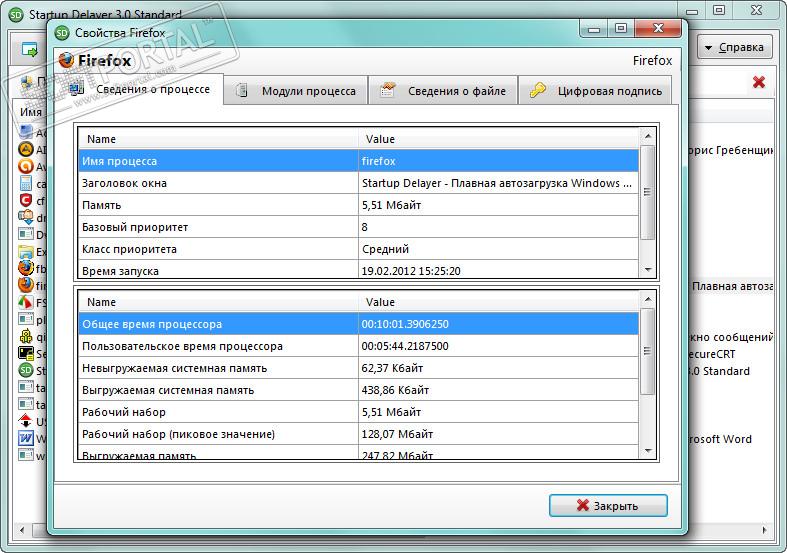Click the green arrow toolbar icon in Startup Delayer
The width and height of the screenshot is (787, 553).
29,49
